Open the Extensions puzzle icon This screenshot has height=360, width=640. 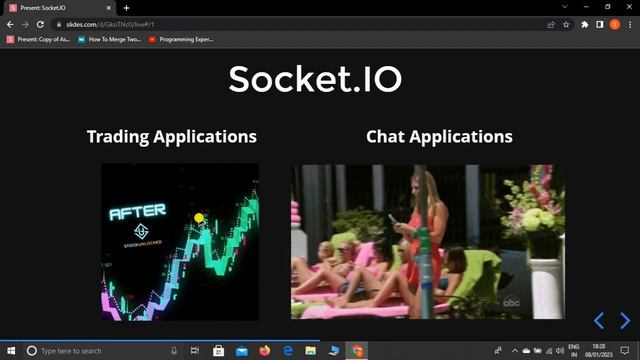click(584, 25)
